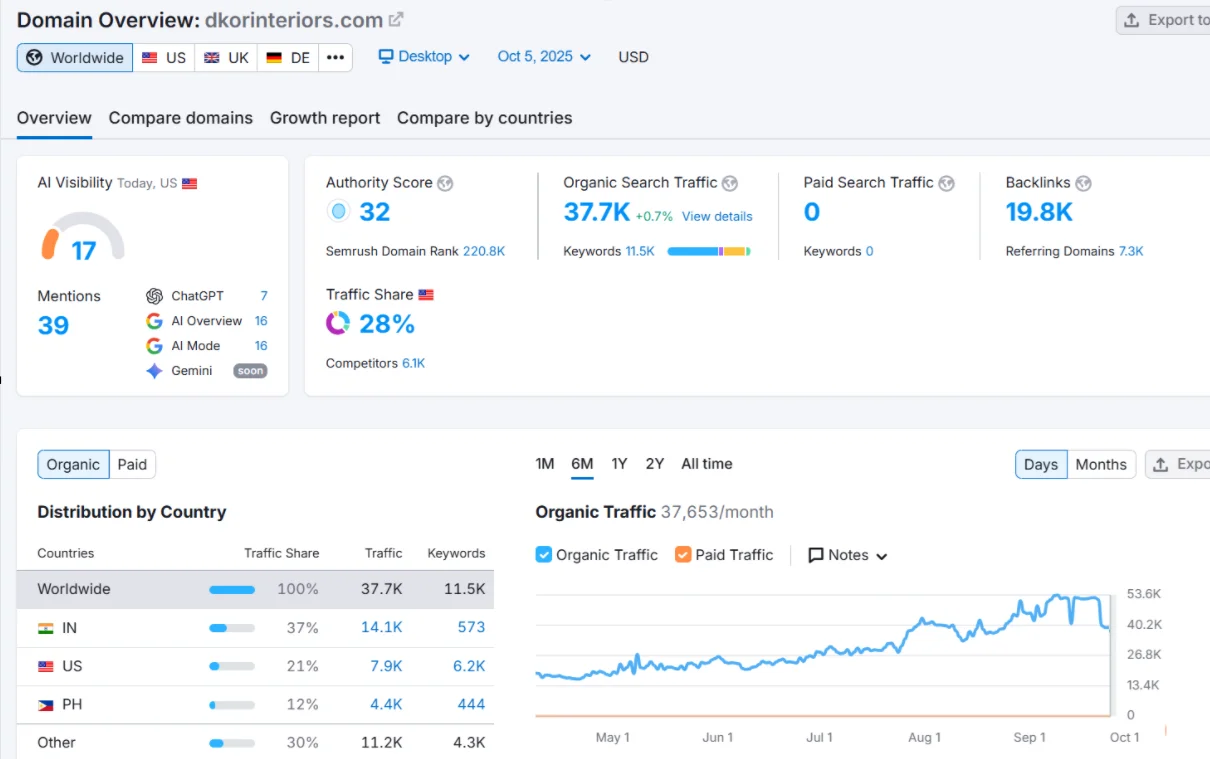Click the India flag in country table
1210x759 pixels.
tap(46, 628)
